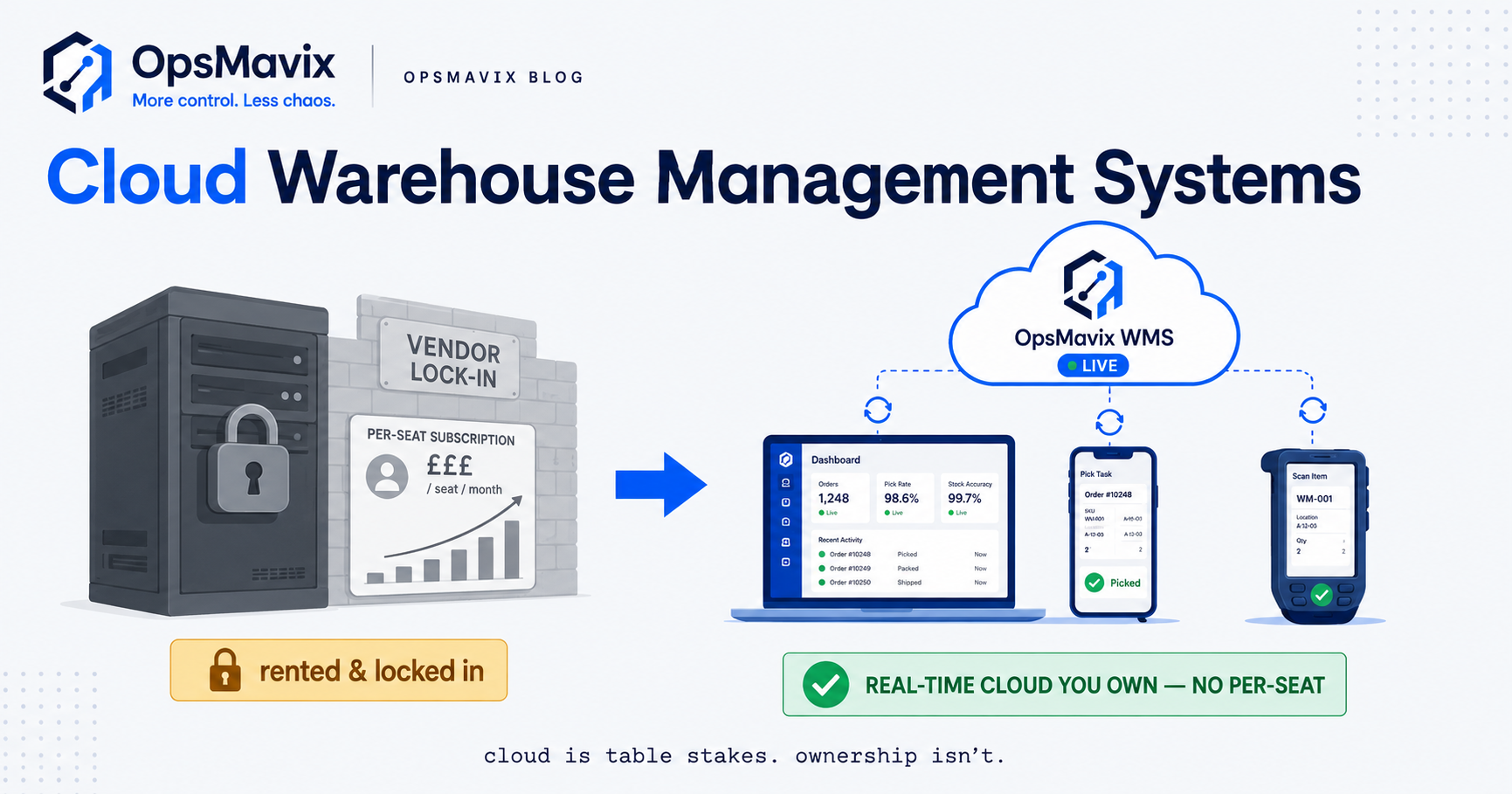This screenshot has height=794, width=1512.
Task: Click the "Pick Task" title on the phone
Action: tap(1096, 474)
